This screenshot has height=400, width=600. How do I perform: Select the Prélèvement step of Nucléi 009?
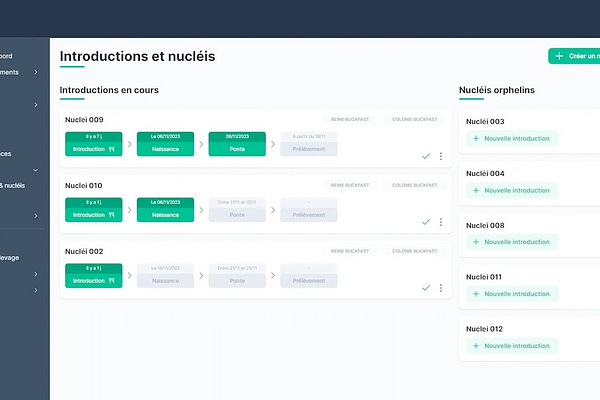pyautogui.click(x=309, y=144)
